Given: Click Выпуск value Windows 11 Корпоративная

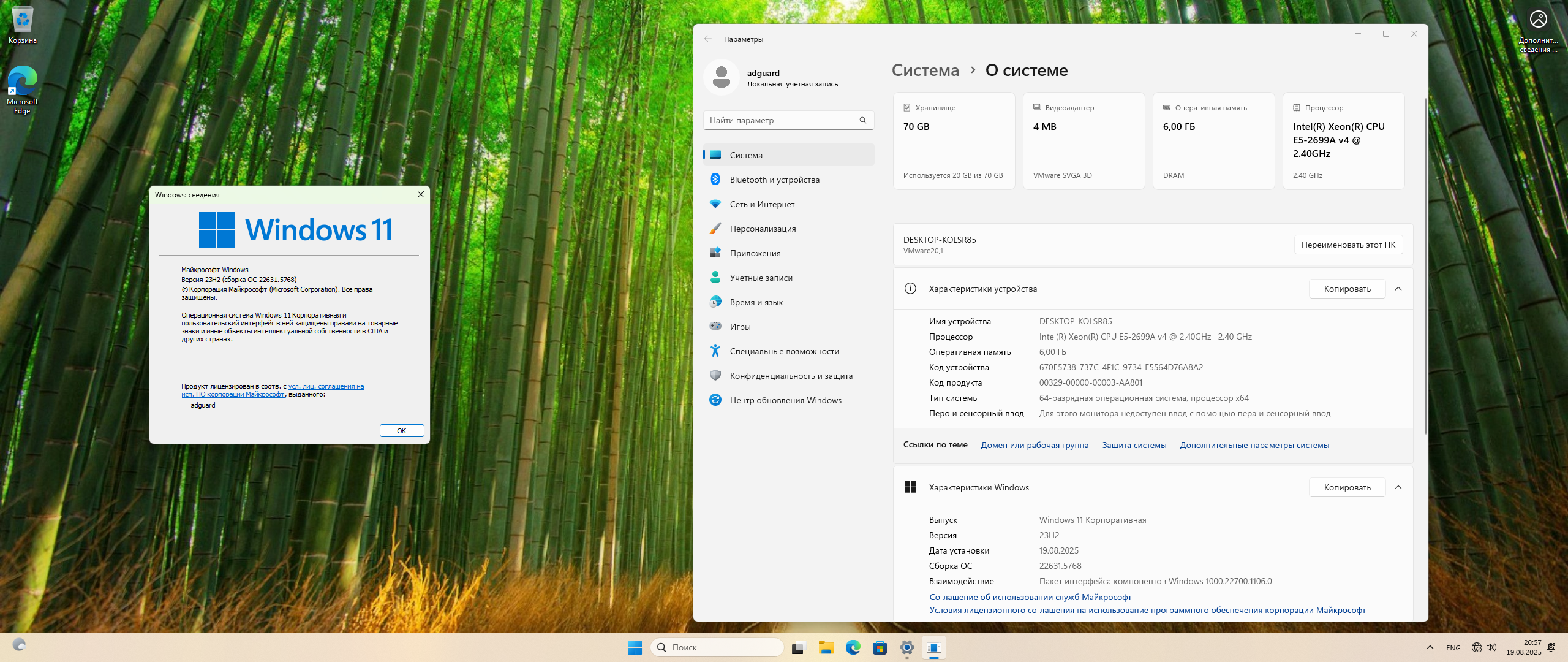Looking at the screenshot, I should (1093, 520).
